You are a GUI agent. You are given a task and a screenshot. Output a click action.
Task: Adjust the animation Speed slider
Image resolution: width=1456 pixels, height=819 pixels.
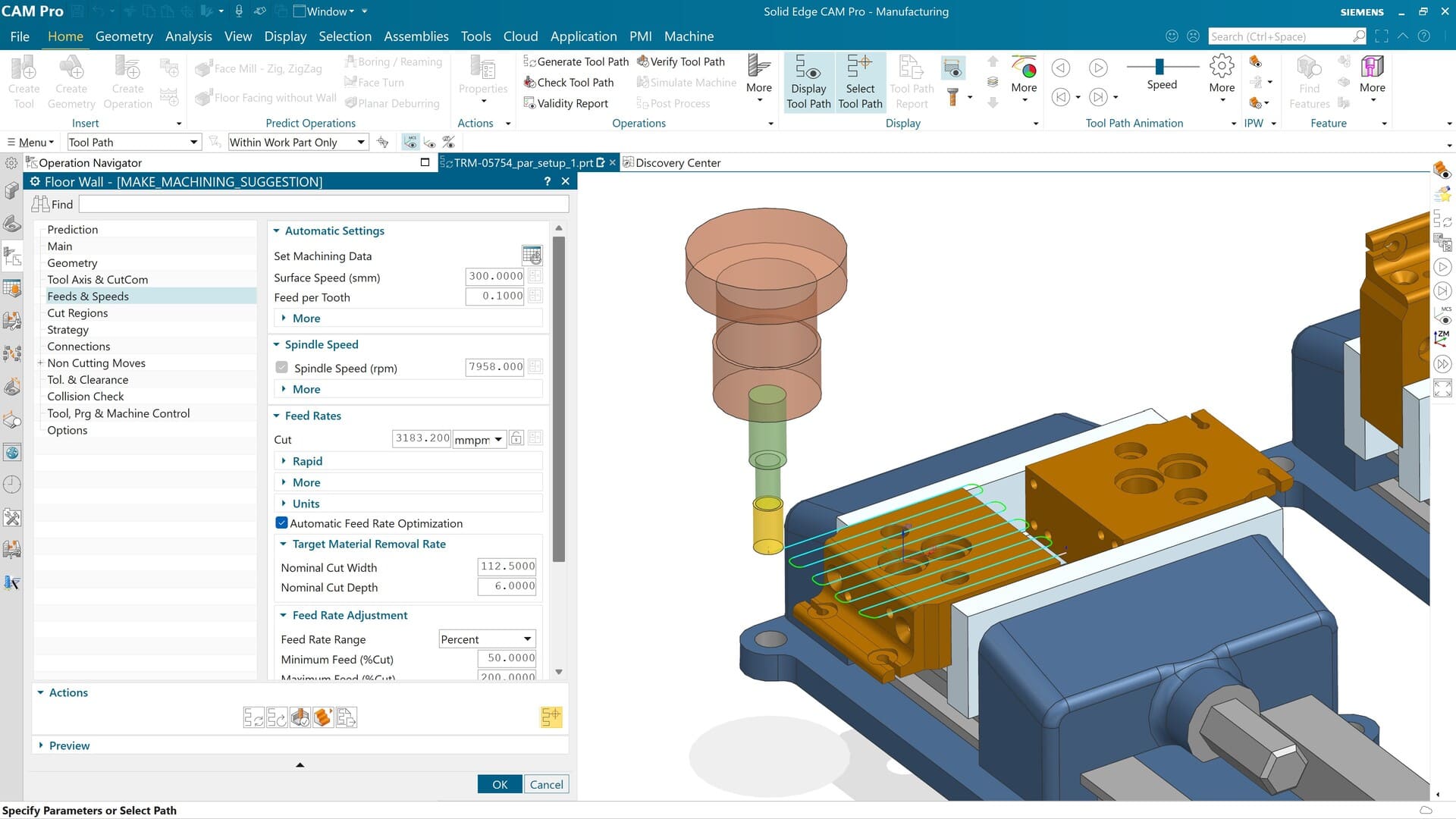[x=1159, y=67]
